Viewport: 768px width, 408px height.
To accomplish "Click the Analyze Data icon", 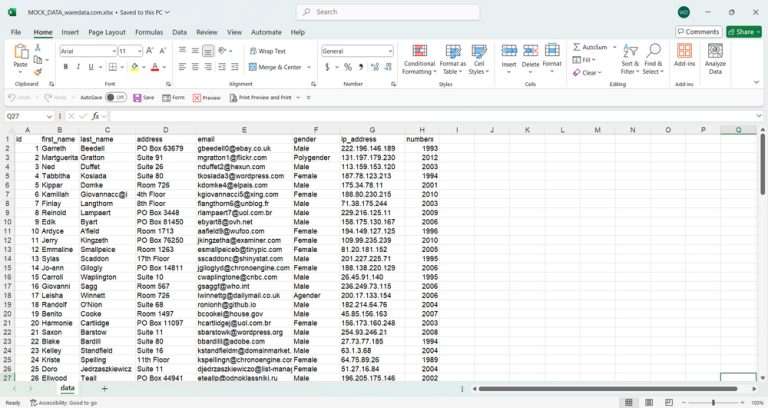I will (715, 58).
